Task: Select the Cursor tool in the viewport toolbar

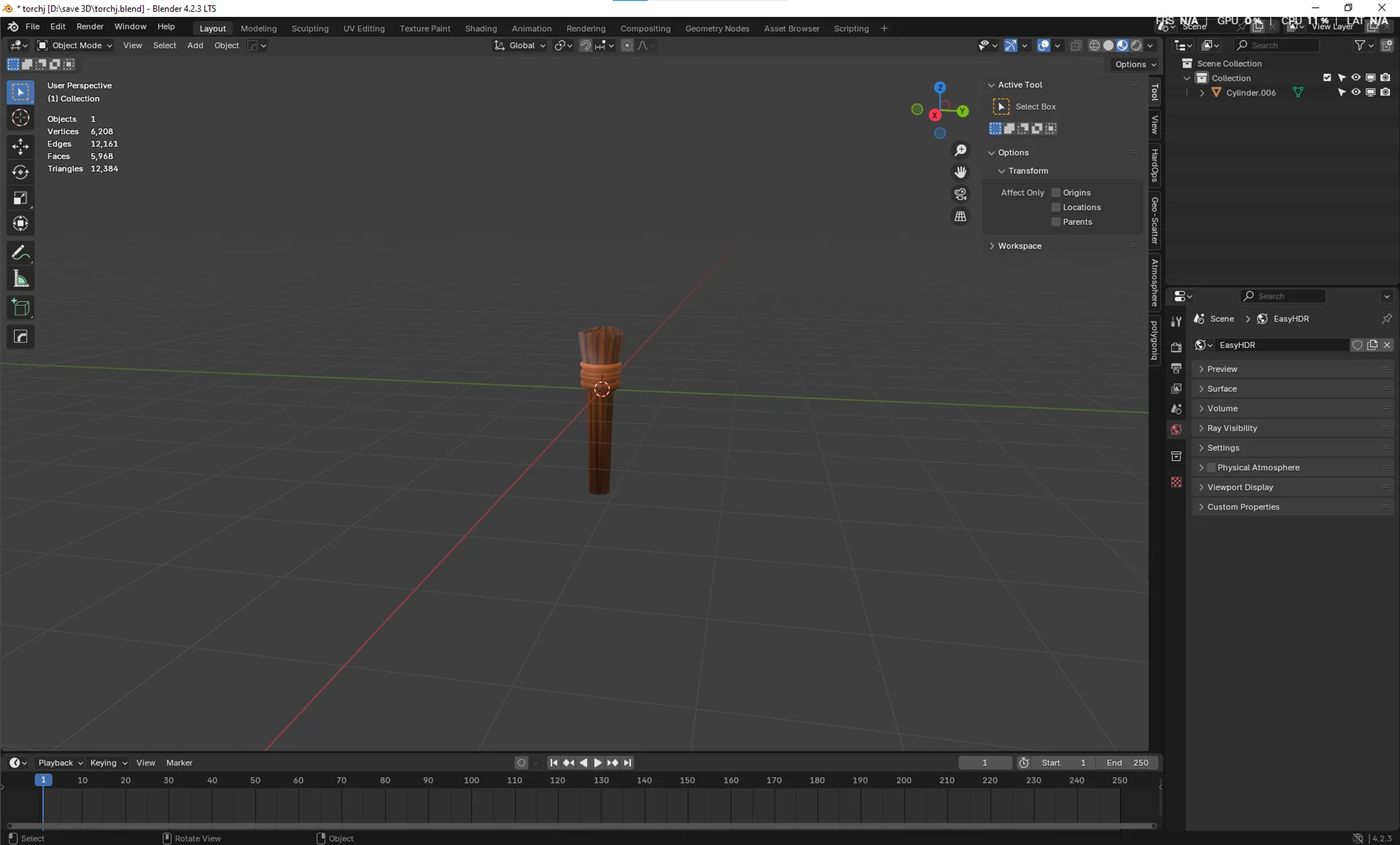Action: tap(20, 118)
